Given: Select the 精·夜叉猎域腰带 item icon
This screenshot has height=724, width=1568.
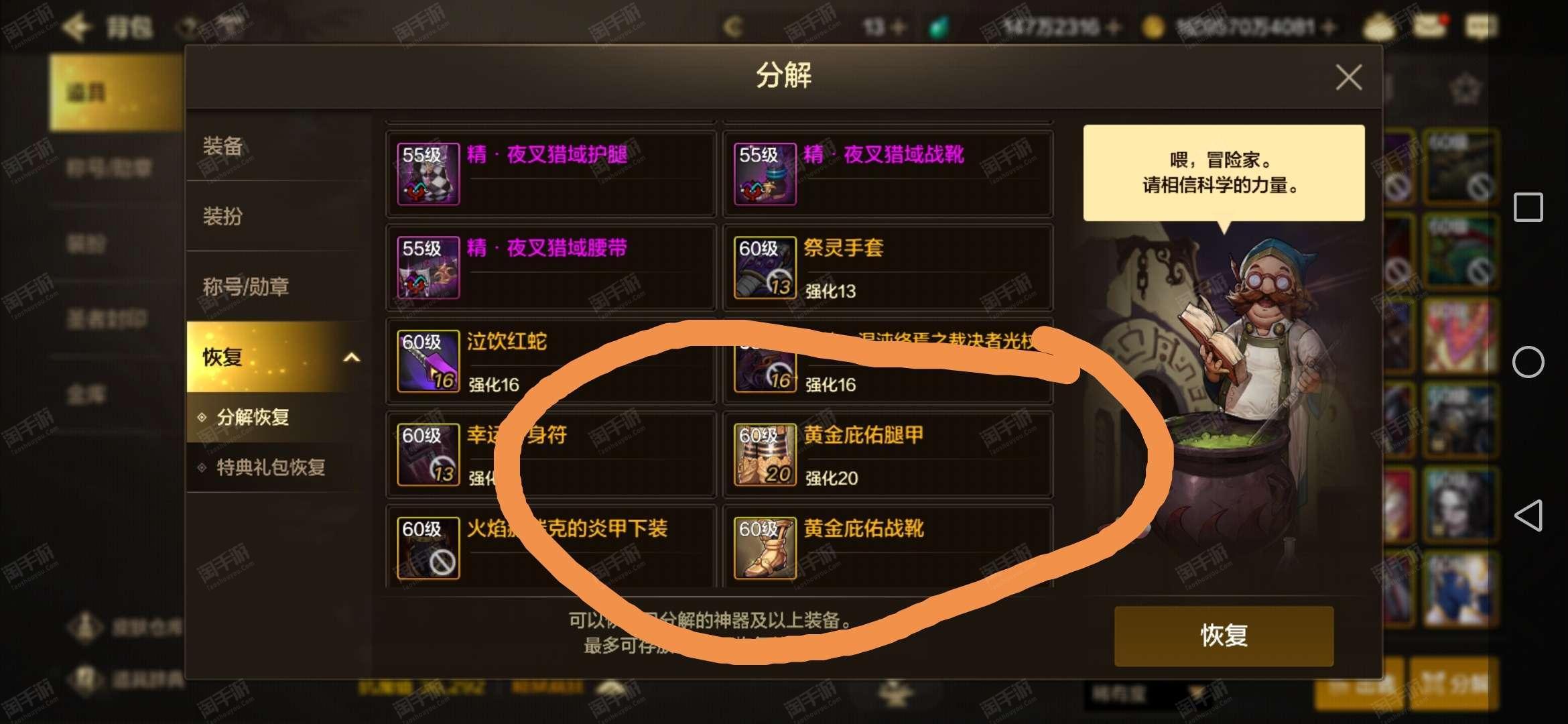Looking at the screenshot, I should pyautogui.click(x=428, y=267).
